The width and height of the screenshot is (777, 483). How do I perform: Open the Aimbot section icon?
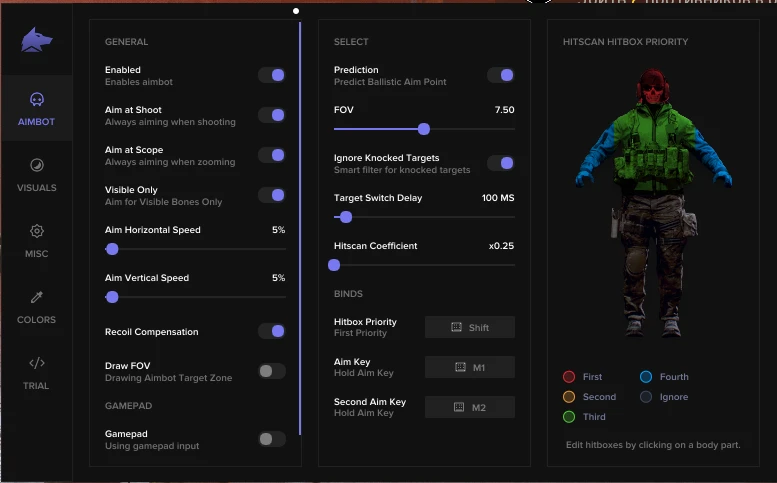click(x=36, y=100)
